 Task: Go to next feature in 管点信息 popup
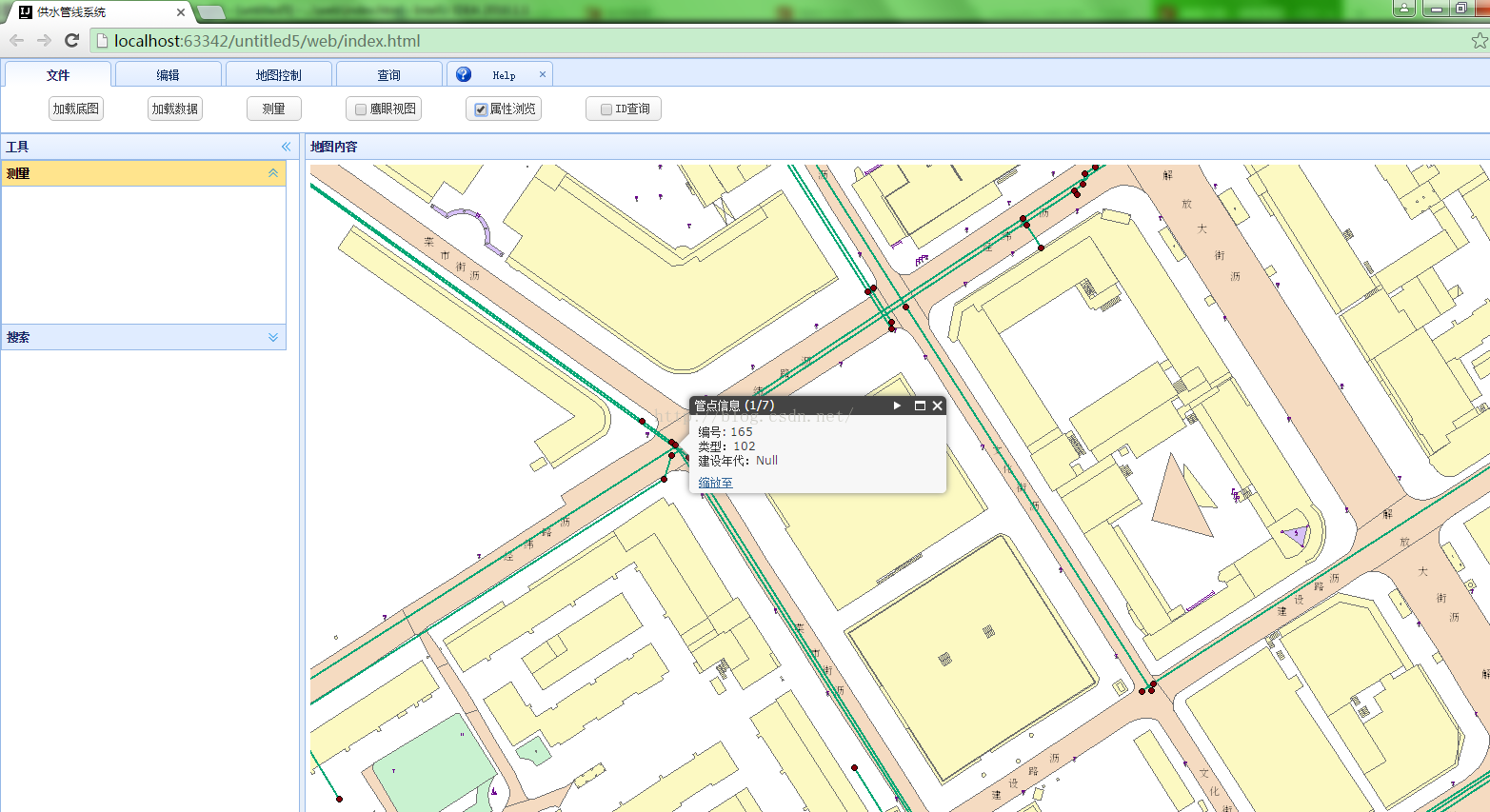click(x=897, y=406)
